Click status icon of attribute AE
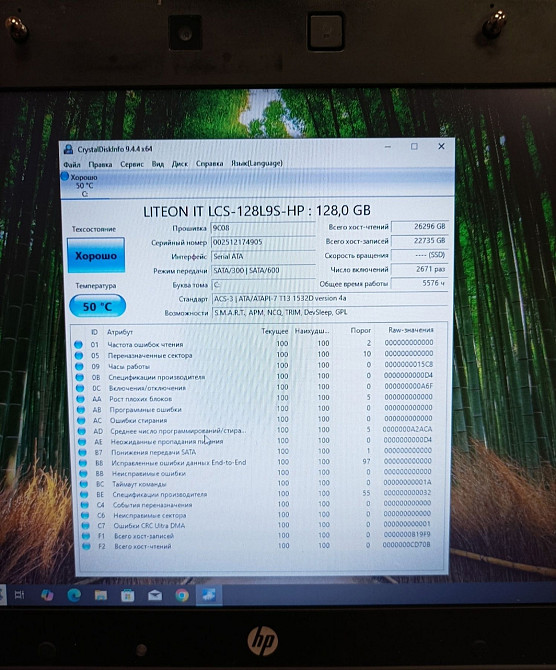Viewport: 556px width, 670px height. 82,442
